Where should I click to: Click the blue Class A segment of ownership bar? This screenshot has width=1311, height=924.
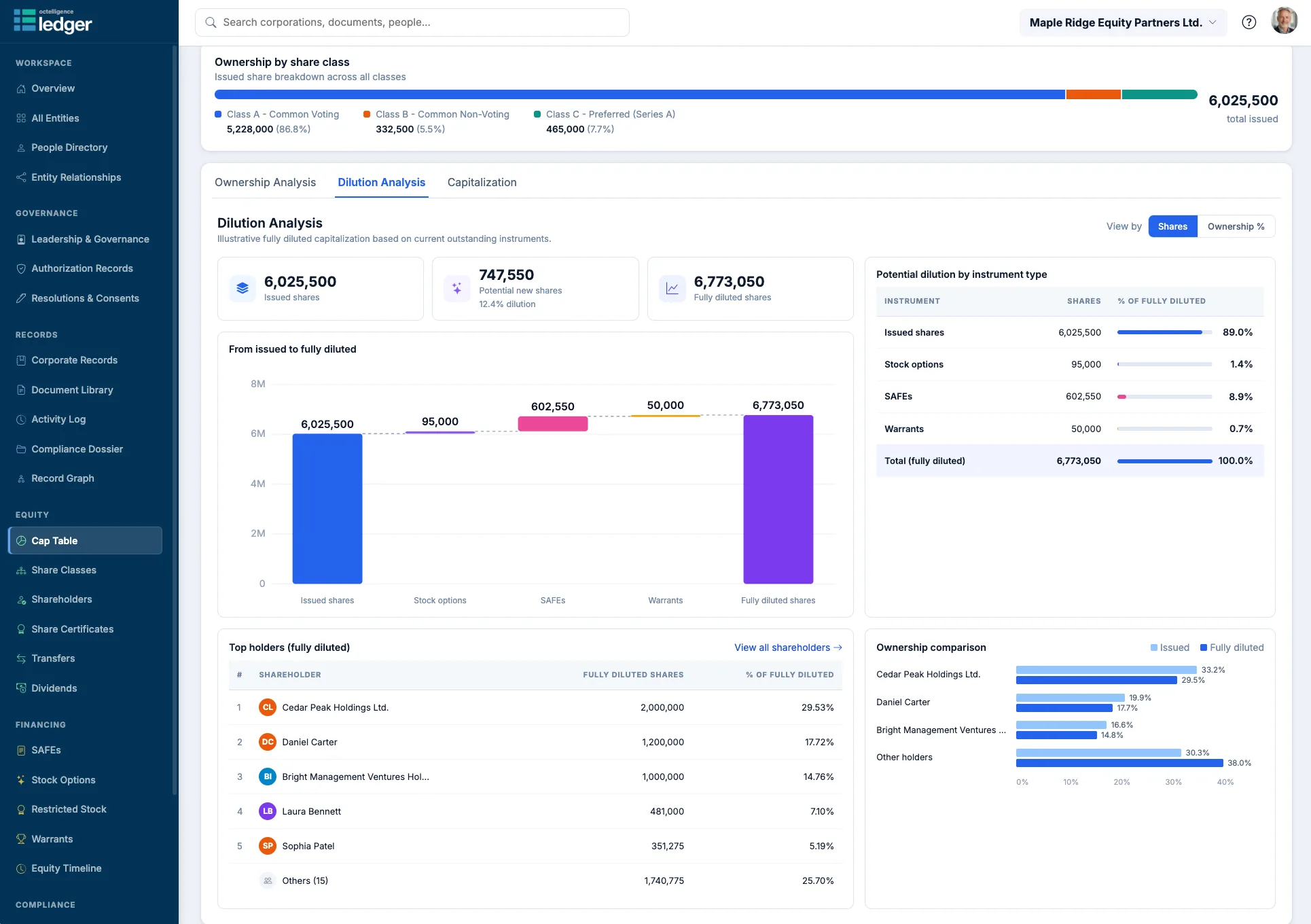coord(640,94)
